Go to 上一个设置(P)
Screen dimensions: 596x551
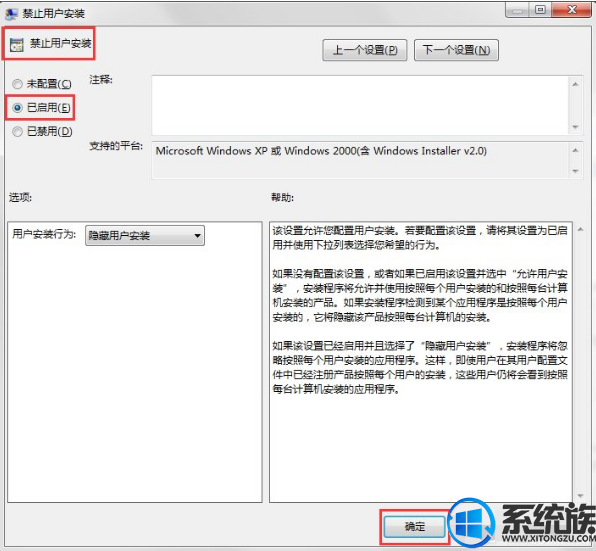[x=365, y=50]
